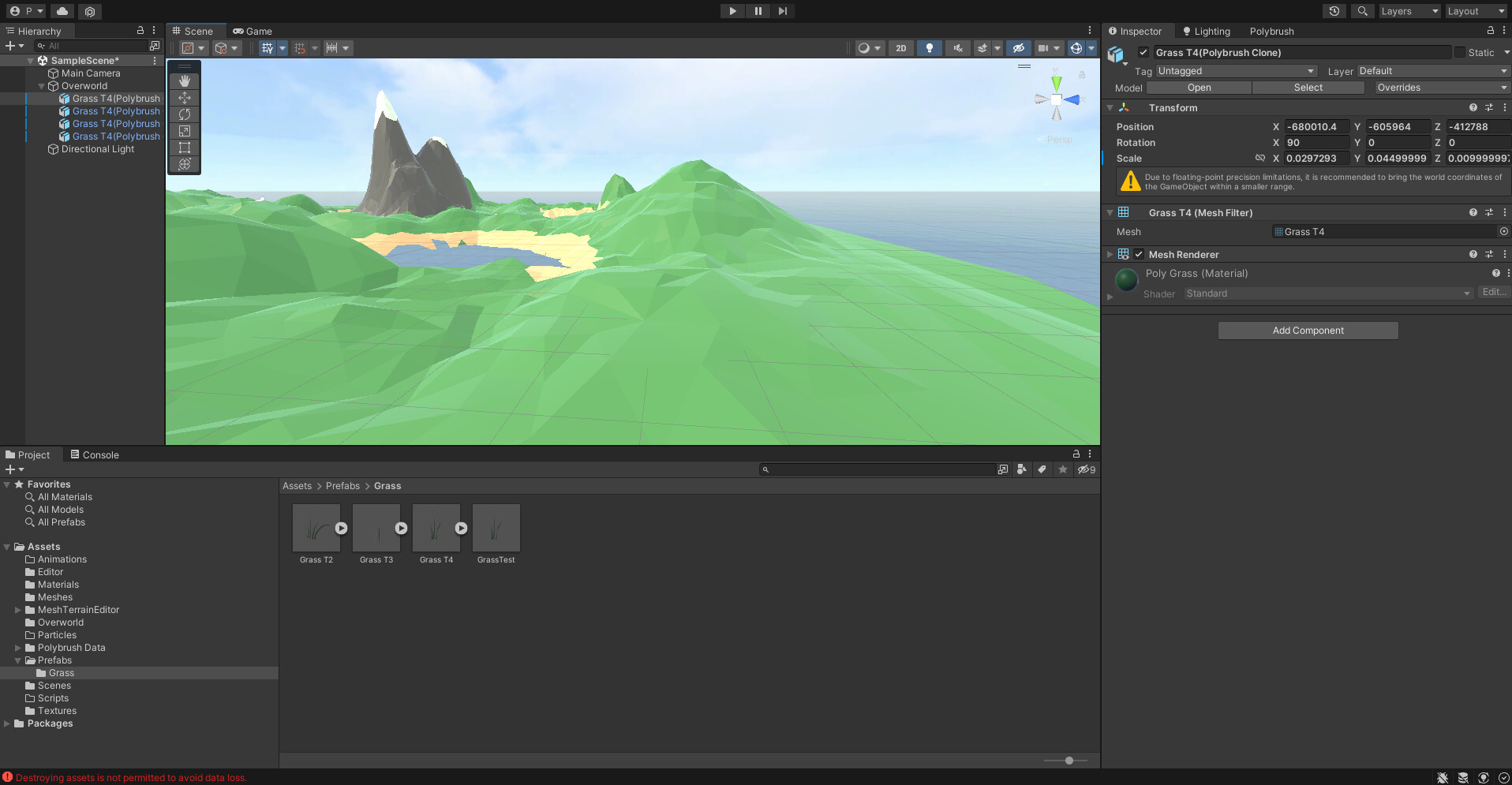Image resolution: width=1512 pixels, height=785 pixels.
Task: Open the Inspector search icon in top toolbar
Action: 1362,11
